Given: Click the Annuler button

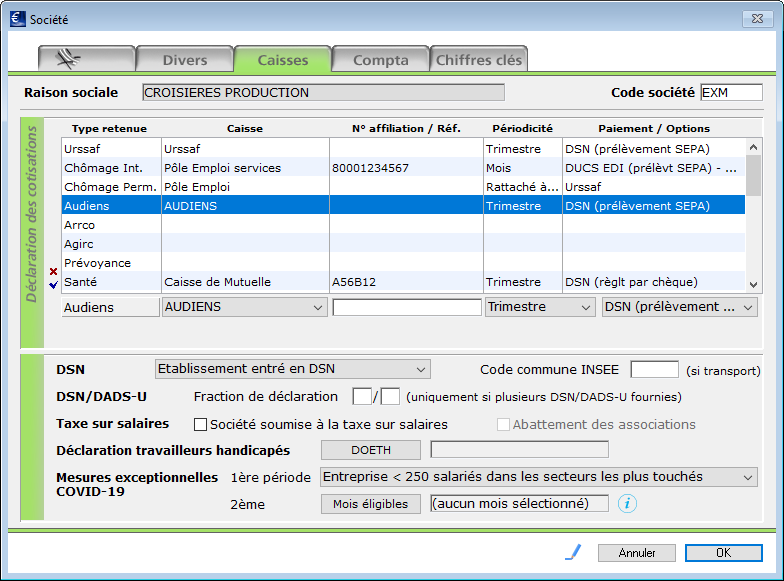Looking at the screenshot, I should (x=636, y=552).
